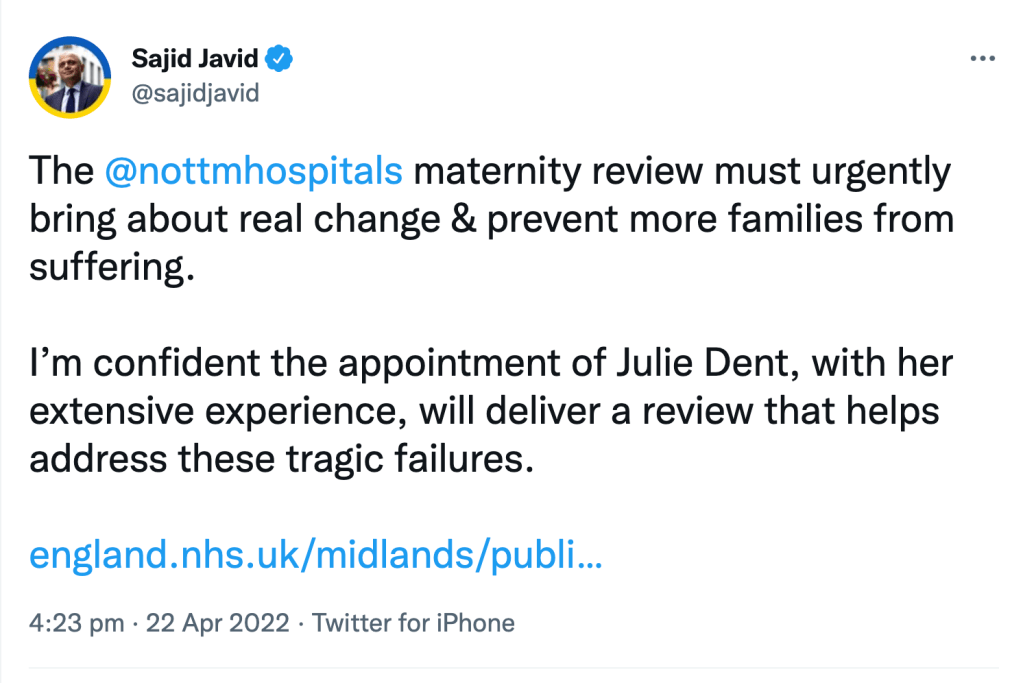This screenshot has height=683, width=1023.
Task: Click the 4:23 pm timestamp
Action: [78, 624]
